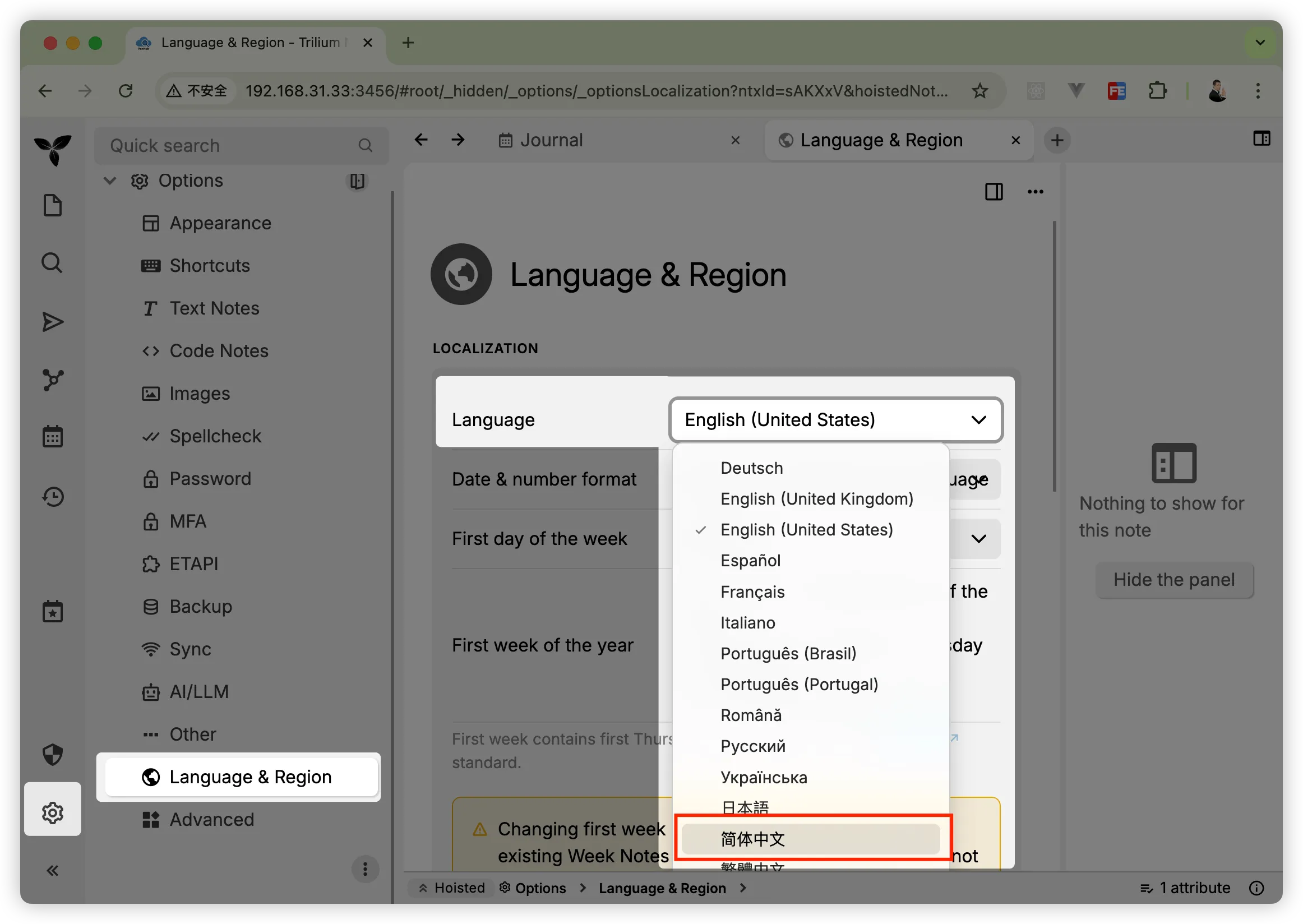Open the note map icon
The height and width of the screenshot is (924, 1303).
click(53, 380)
